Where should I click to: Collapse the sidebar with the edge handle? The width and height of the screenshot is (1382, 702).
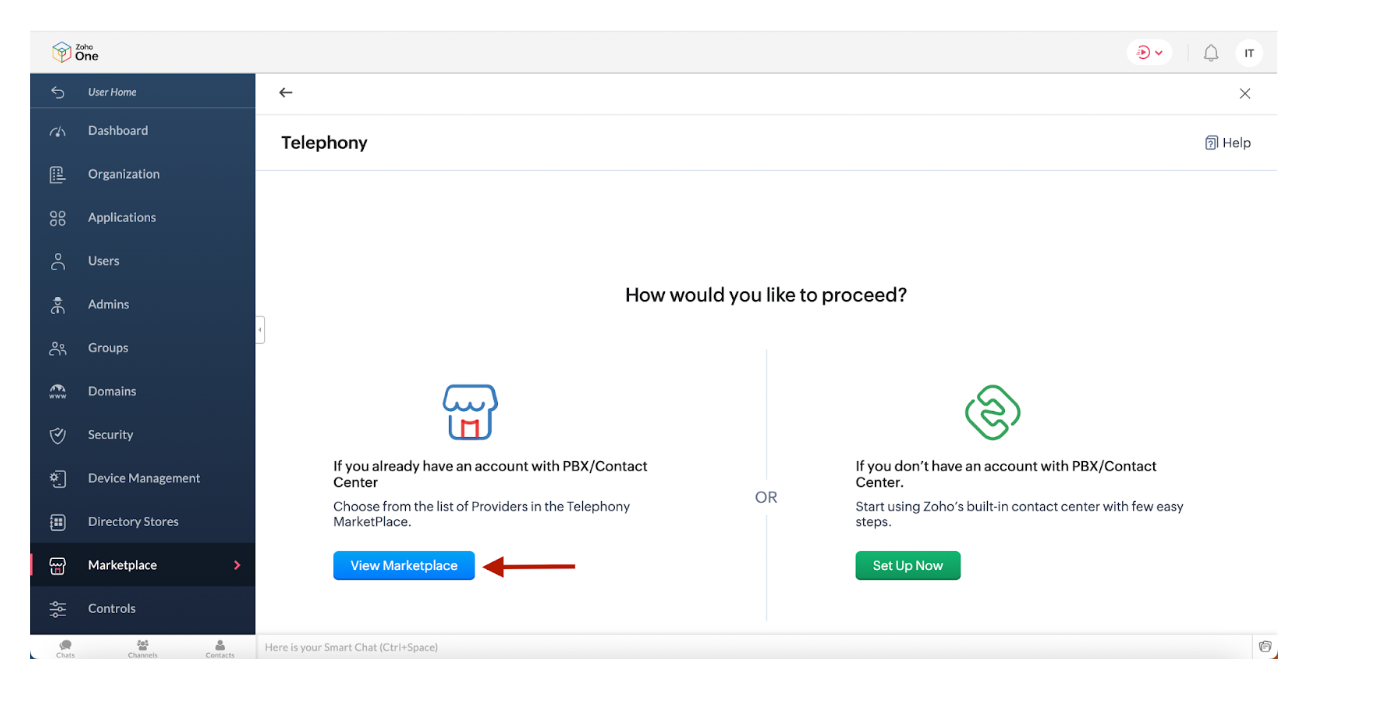[260, 329]
